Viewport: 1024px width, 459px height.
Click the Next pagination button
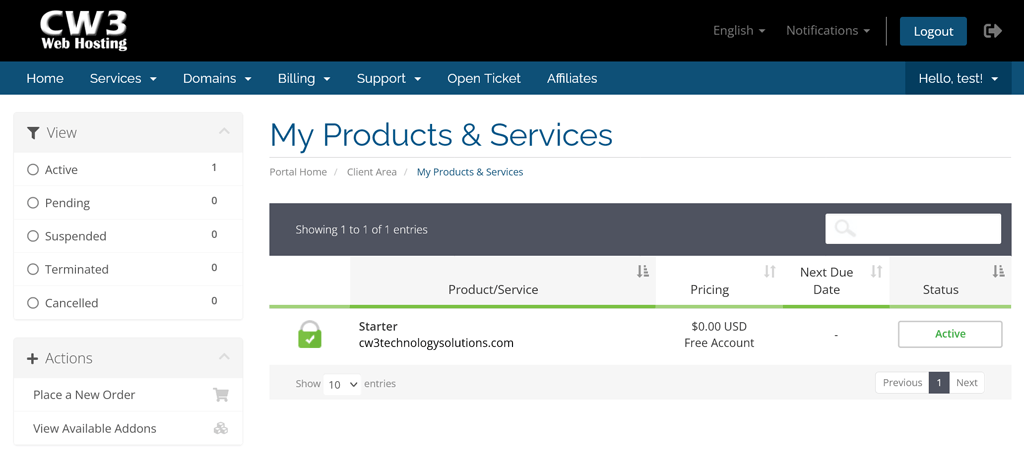(966, 383)
